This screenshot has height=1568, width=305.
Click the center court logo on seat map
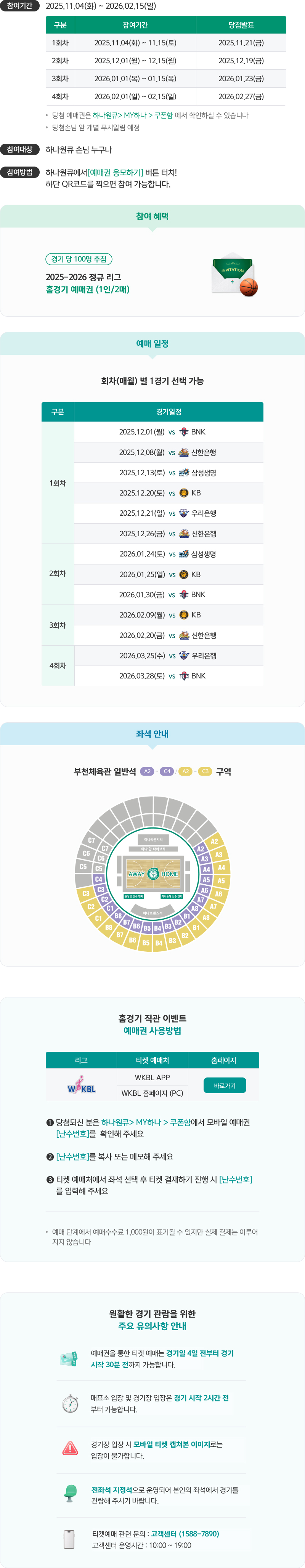click(153, 874)
